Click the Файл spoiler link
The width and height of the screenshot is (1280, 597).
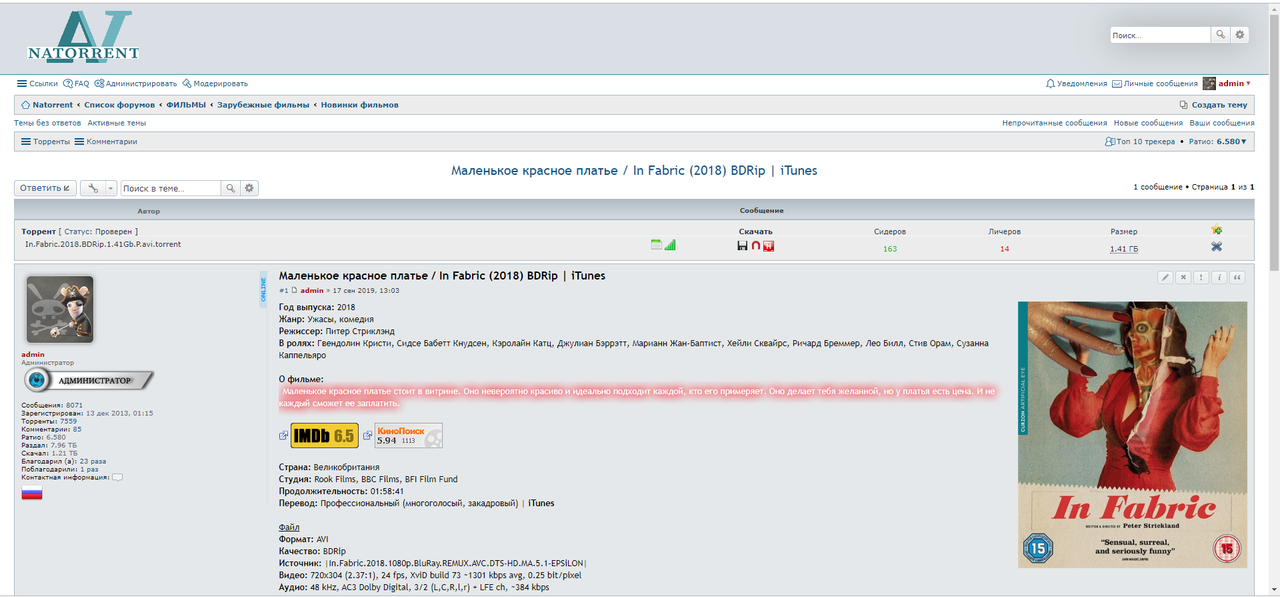tap(289, 527)
